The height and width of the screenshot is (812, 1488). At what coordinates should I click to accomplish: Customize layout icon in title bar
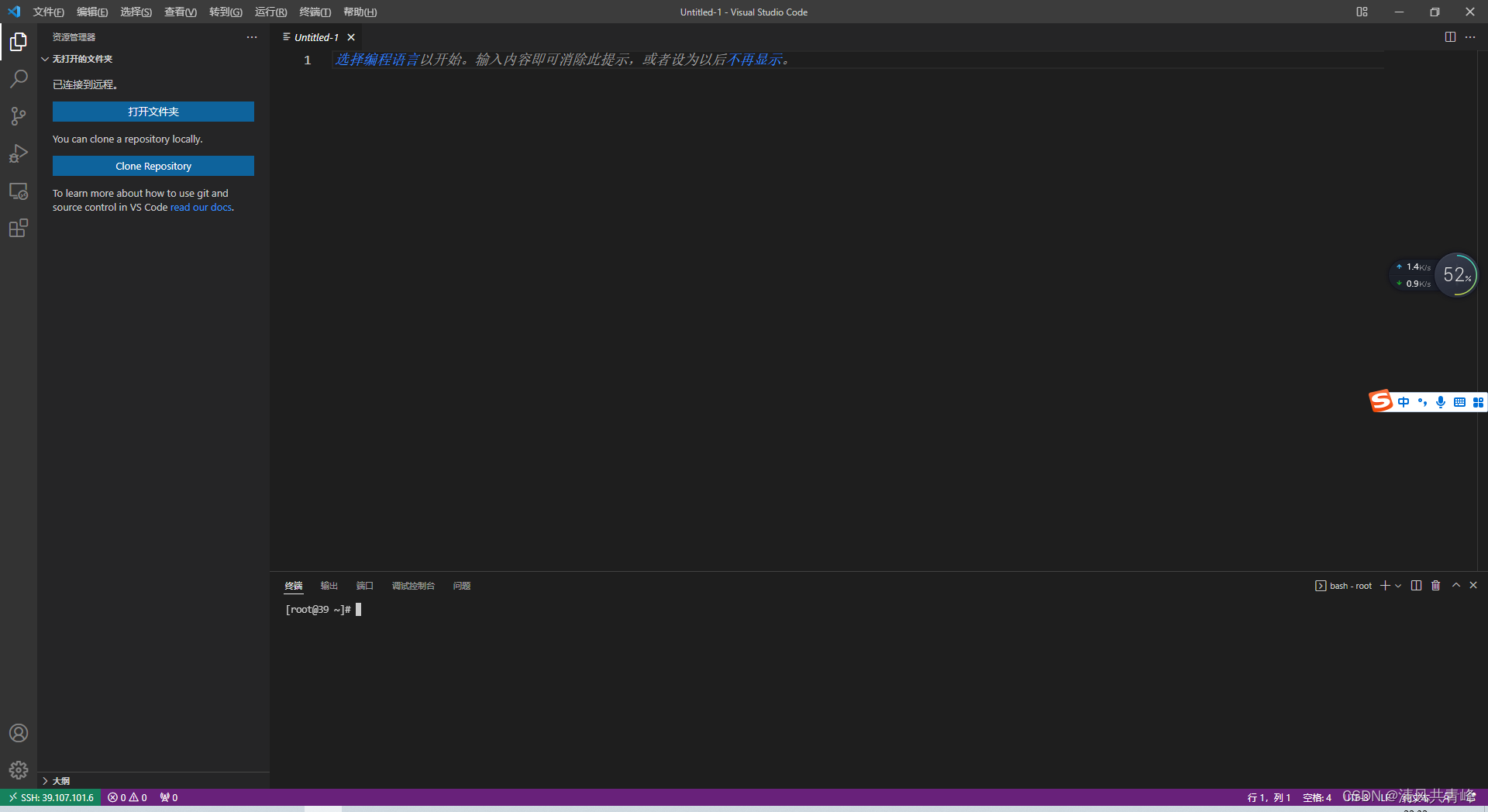click(x=1362, y=12)
